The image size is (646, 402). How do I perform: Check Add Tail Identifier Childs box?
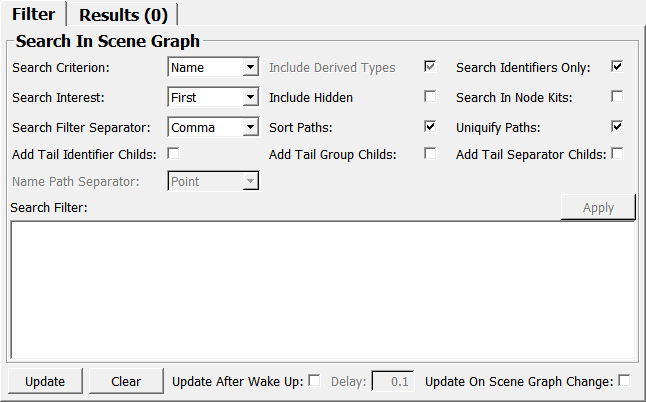tap(173, 153)
